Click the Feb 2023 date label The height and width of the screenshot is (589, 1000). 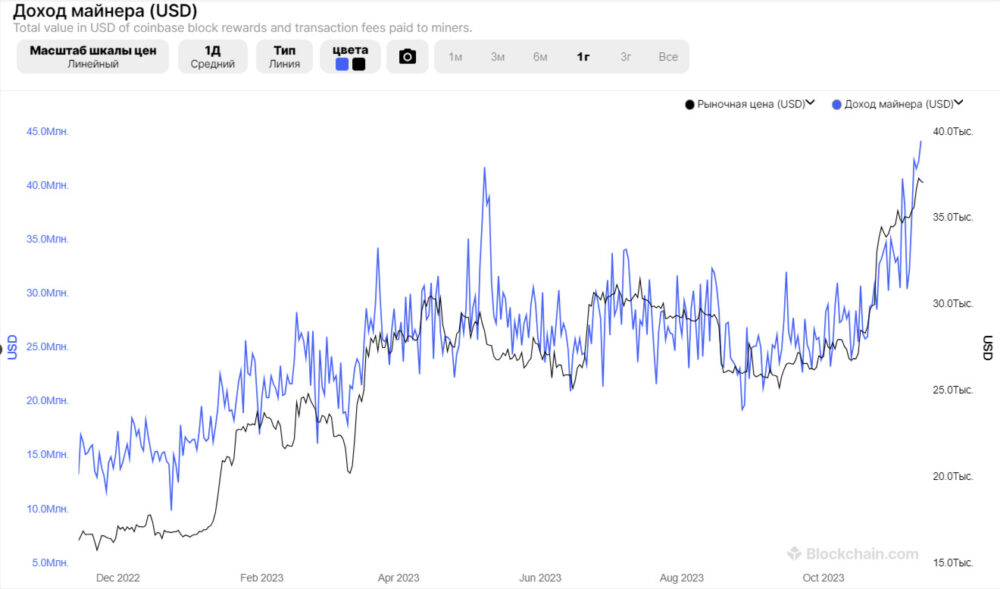[x=261, y=578]
